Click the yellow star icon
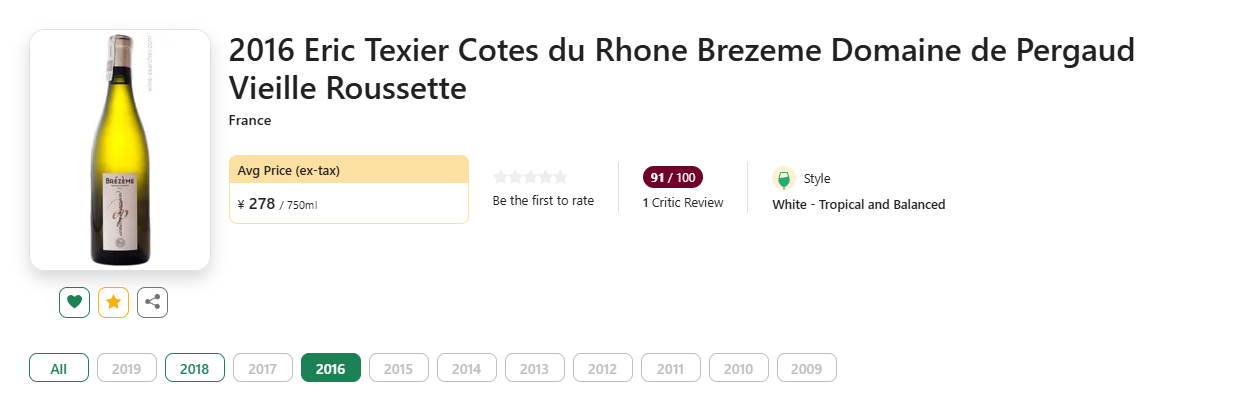The width and height of the screenshot is (1235, 410). 113,302
